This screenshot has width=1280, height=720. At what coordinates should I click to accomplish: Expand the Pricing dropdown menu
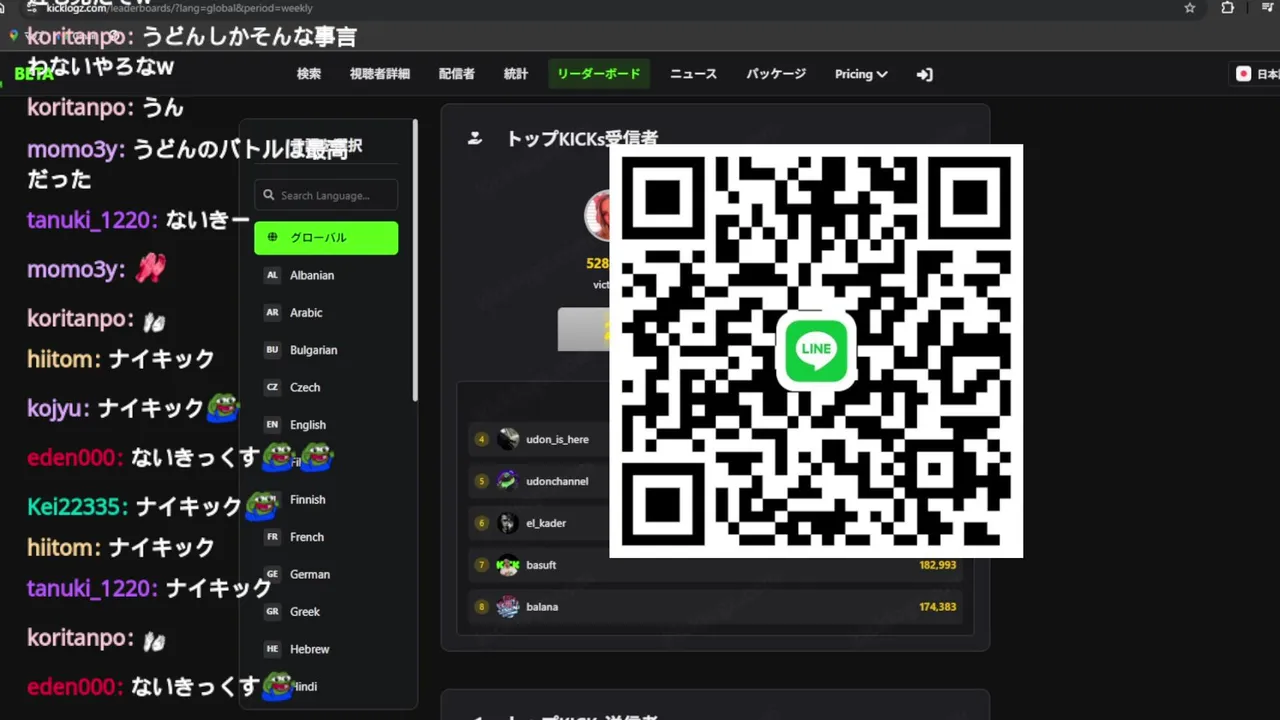tap(861, 74)
